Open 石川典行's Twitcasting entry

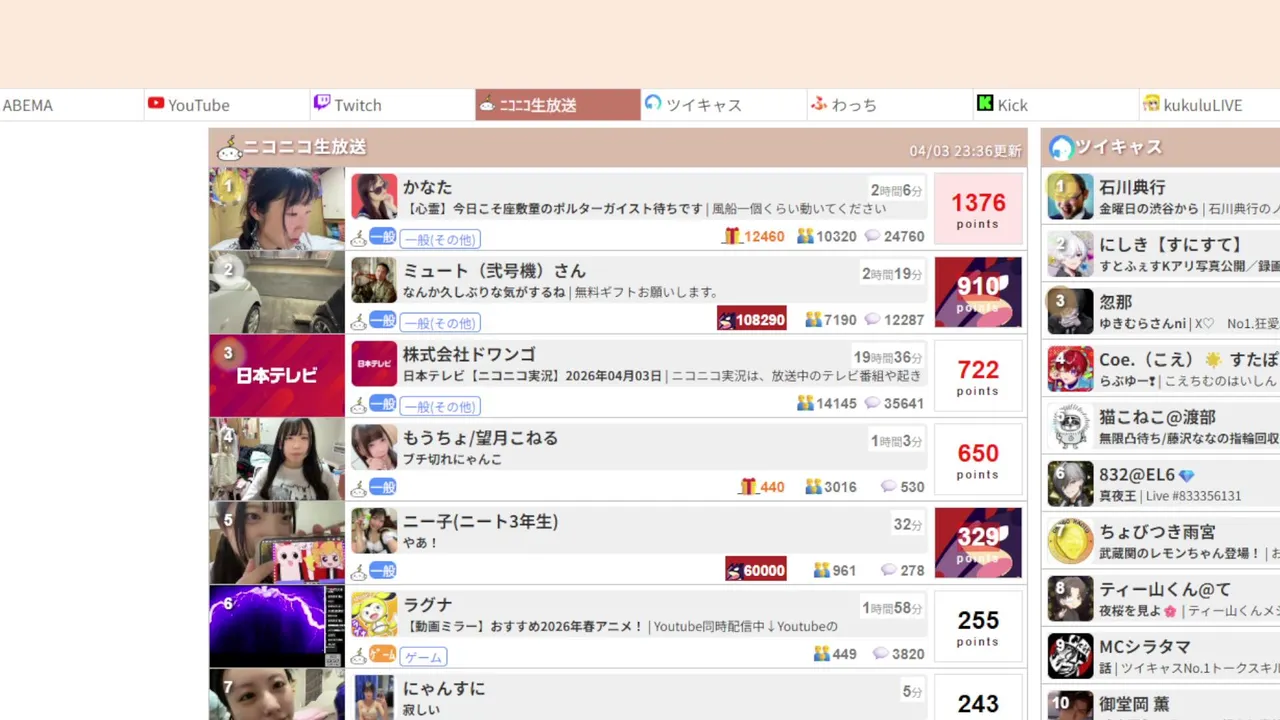(1162, 197)
